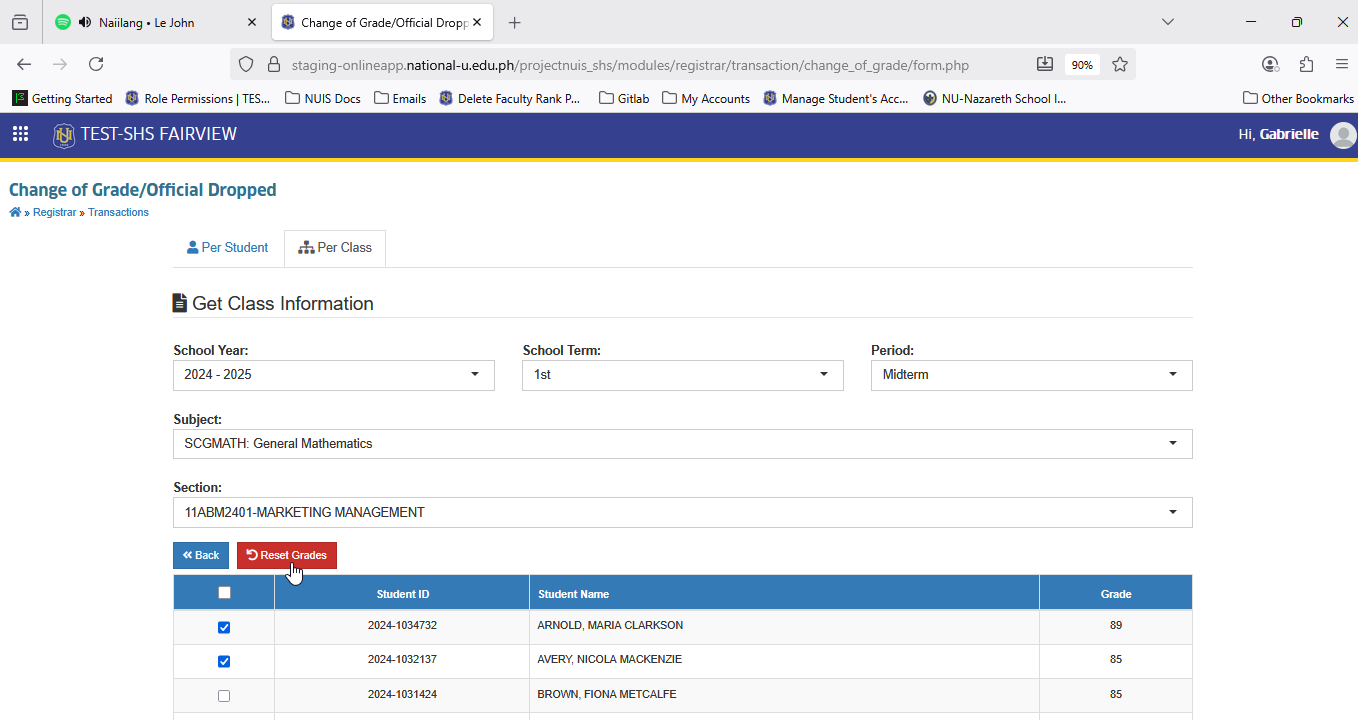1358x720 pixels.
Task: Open the NUIS Docs bookmark folder
Action: [x=323, y=98]
